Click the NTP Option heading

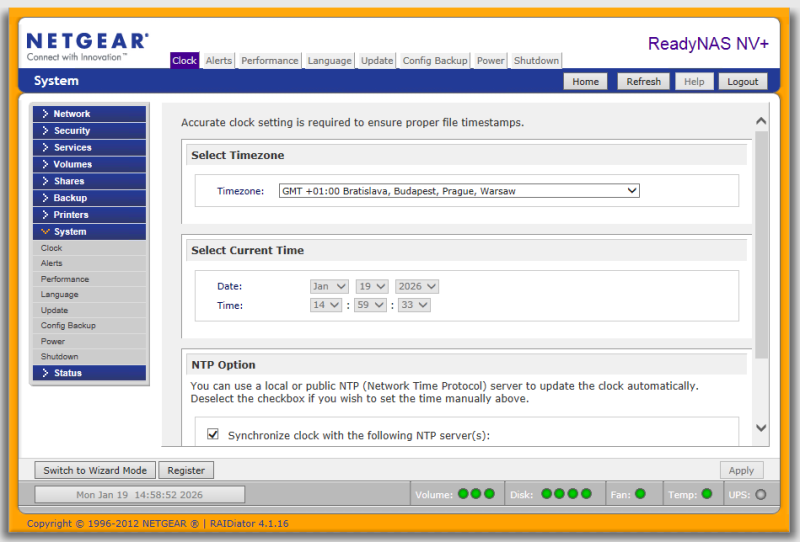coord(223,365)
